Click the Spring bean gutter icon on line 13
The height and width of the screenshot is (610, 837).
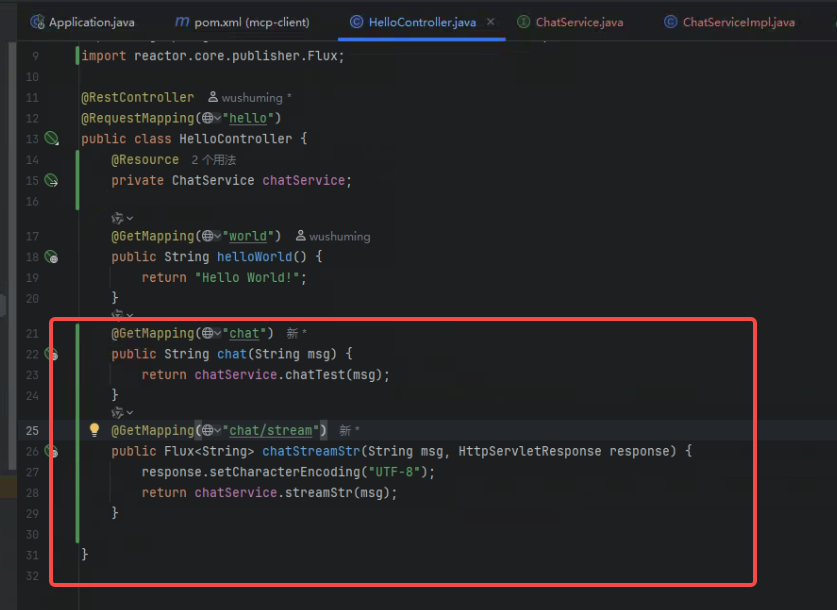pyautogui.click(x=51, y=138)
